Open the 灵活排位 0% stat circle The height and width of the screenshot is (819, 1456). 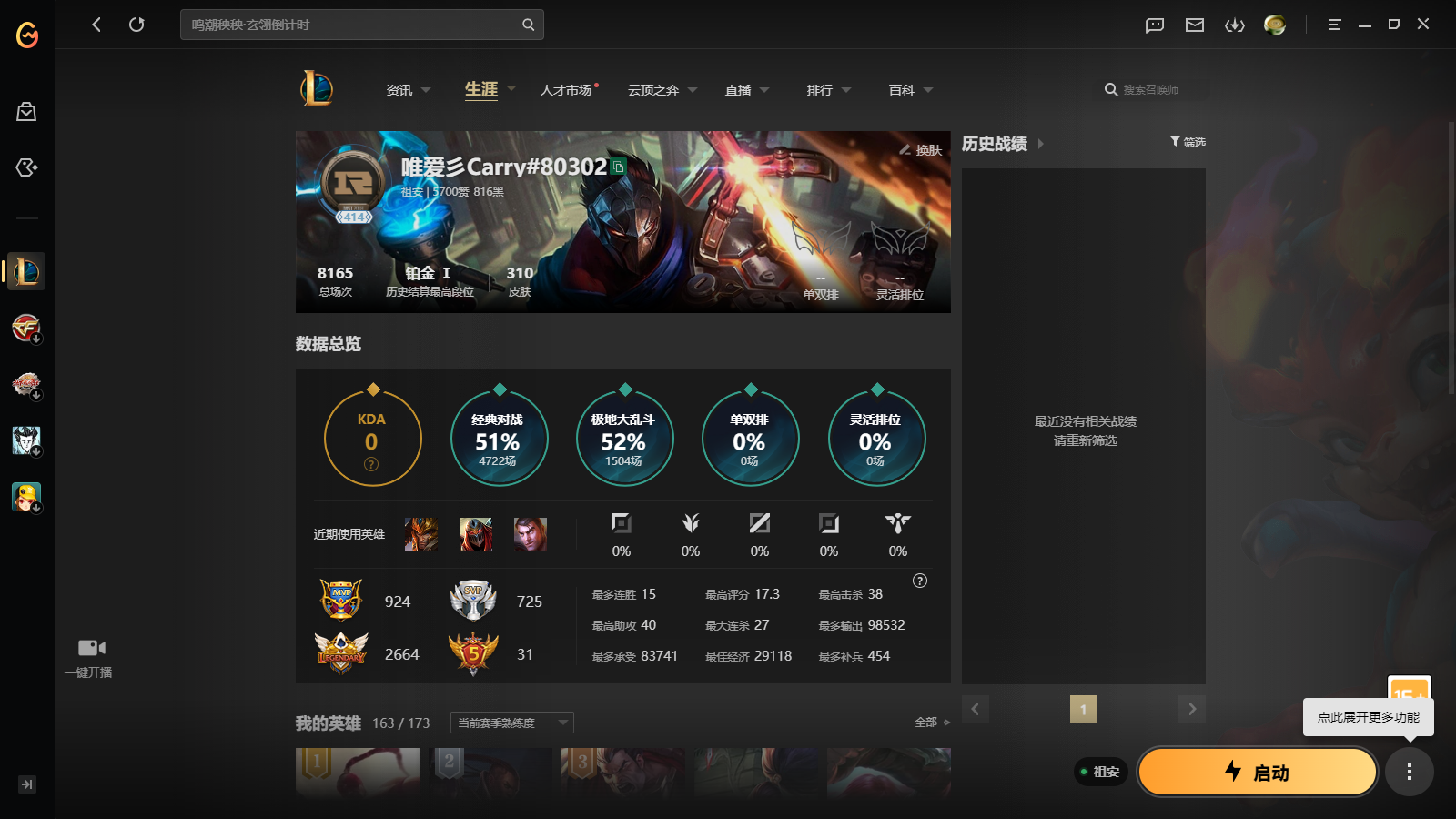(x=877, y=438)
